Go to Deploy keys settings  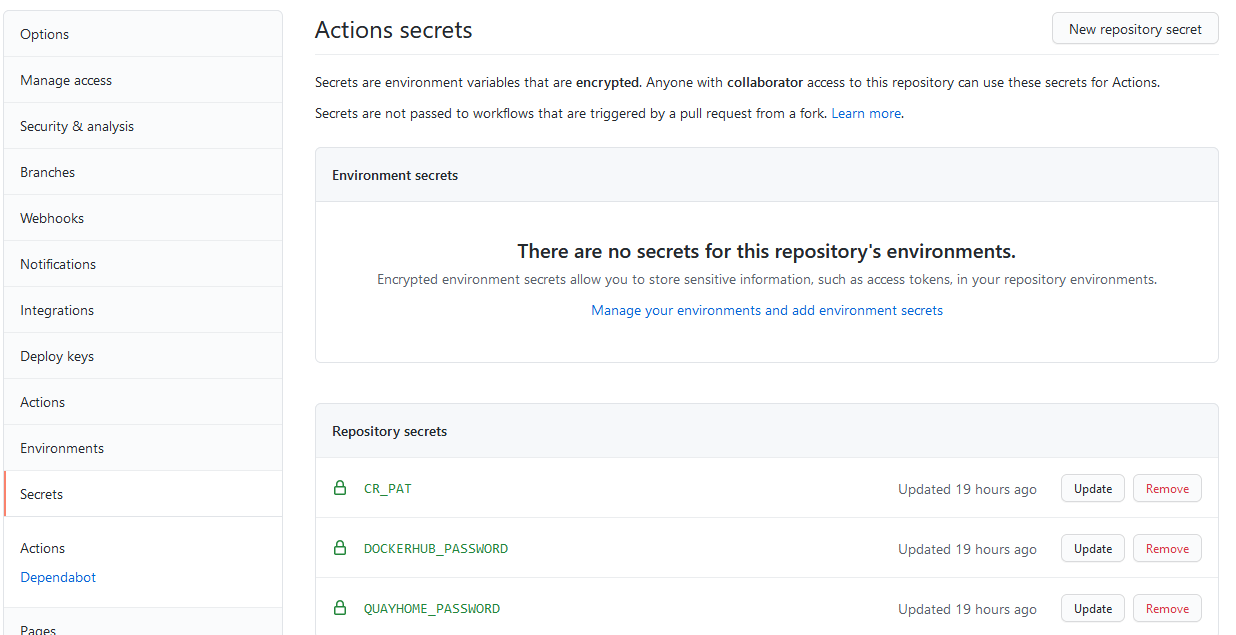(143, 356)
